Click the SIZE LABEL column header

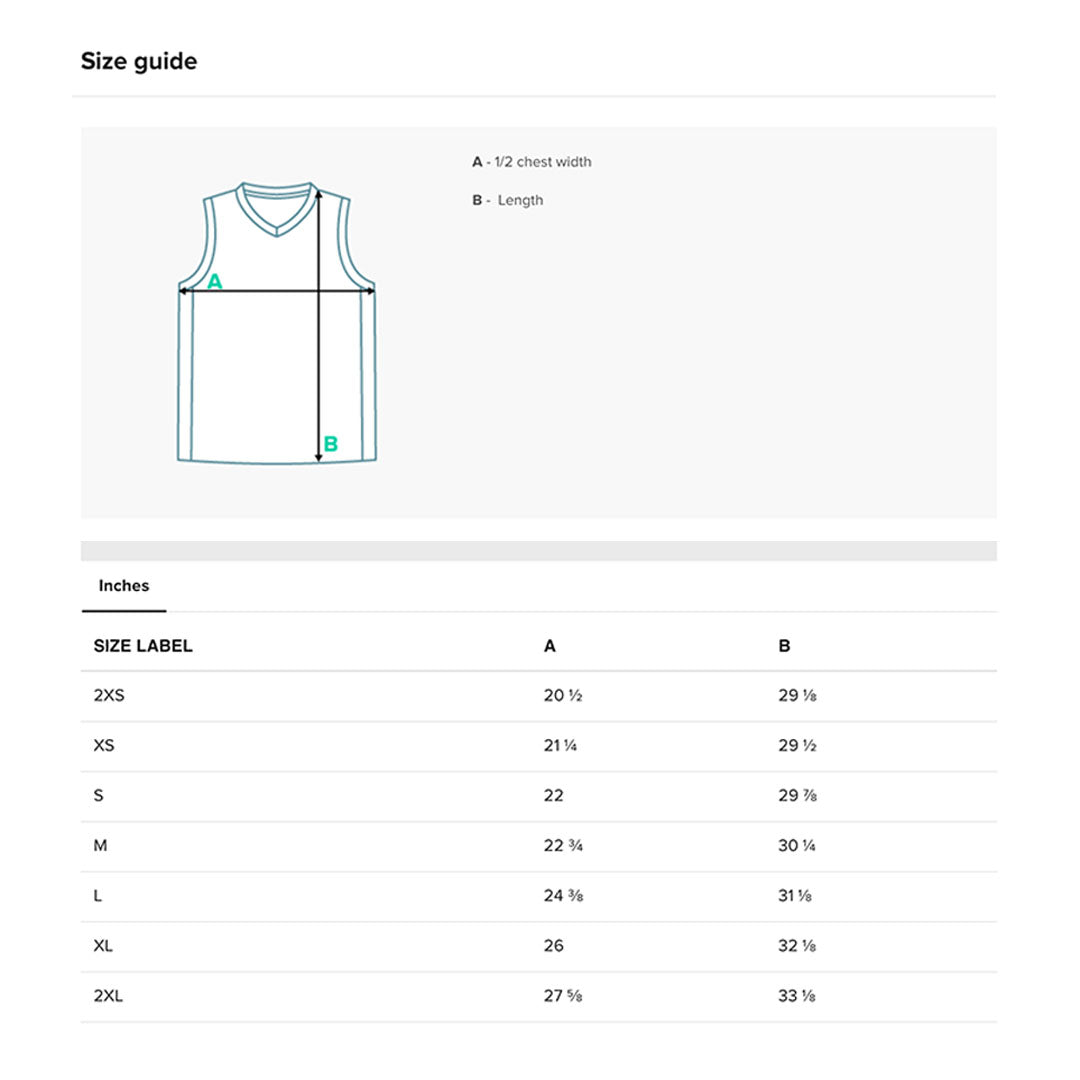[143, 646]
